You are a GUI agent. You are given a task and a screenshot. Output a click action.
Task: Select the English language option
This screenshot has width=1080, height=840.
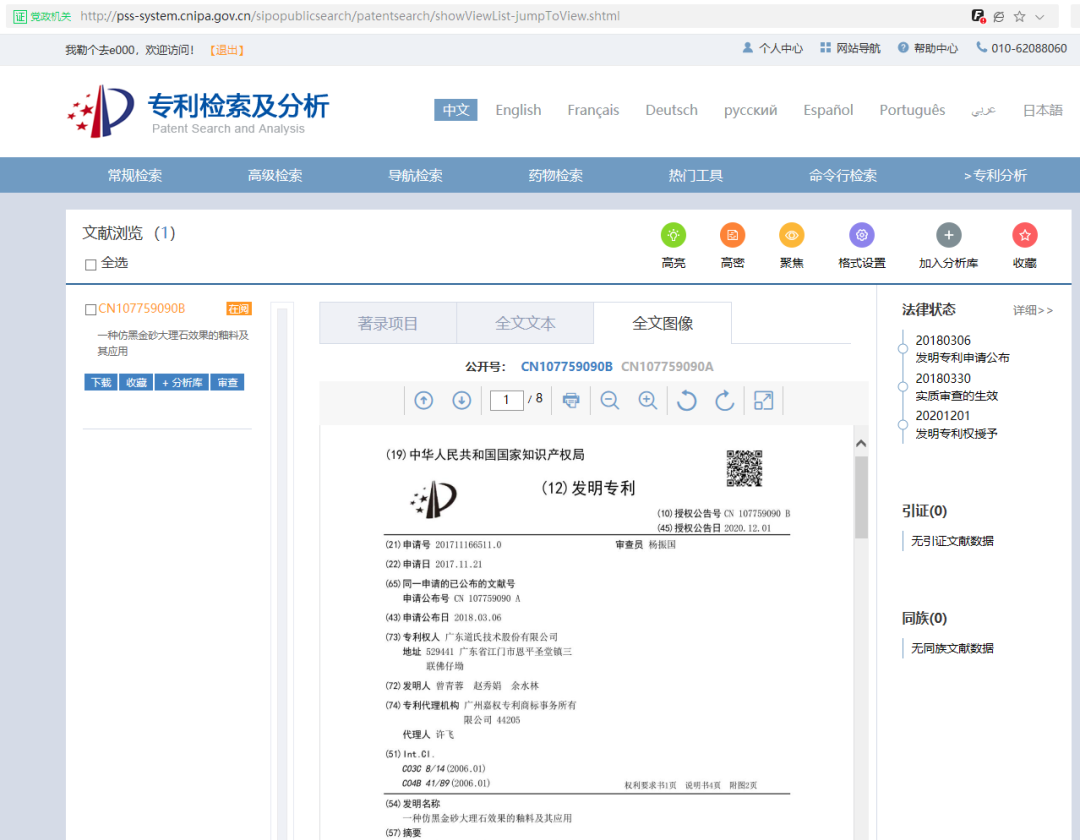coord(518,110)
